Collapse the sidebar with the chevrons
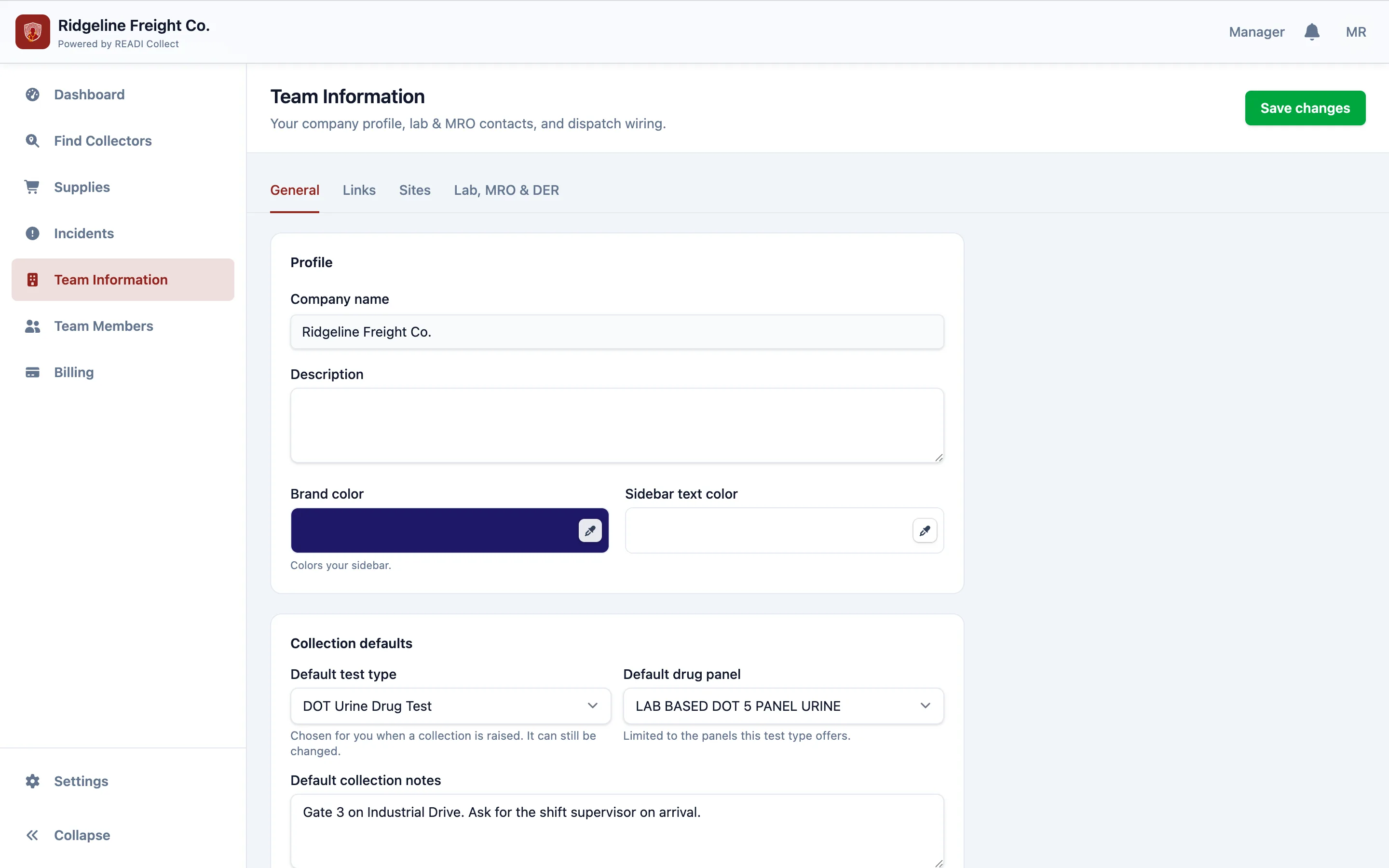Screen dimensions: 1389x868 point(33,835)
